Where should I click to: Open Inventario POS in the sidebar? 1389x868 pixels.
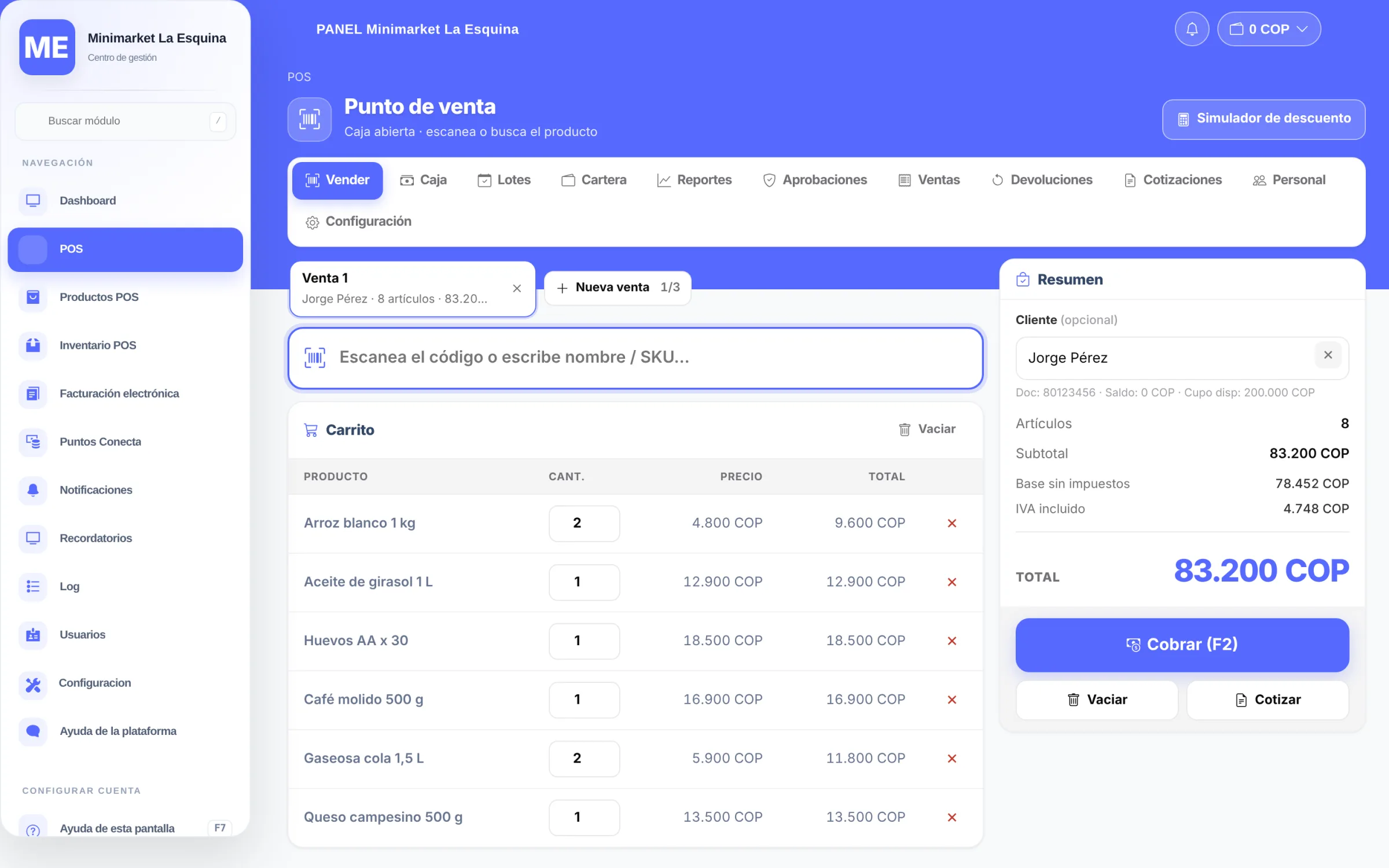tap(125, 345)
